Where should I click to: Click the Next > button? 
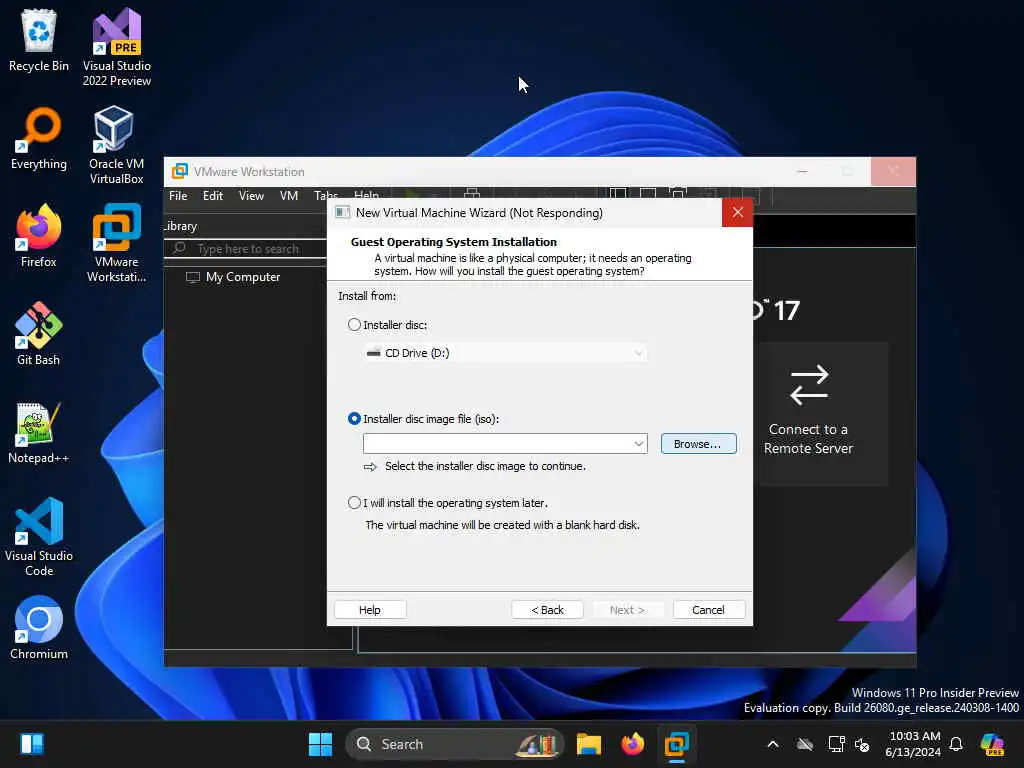click(628, 610)
